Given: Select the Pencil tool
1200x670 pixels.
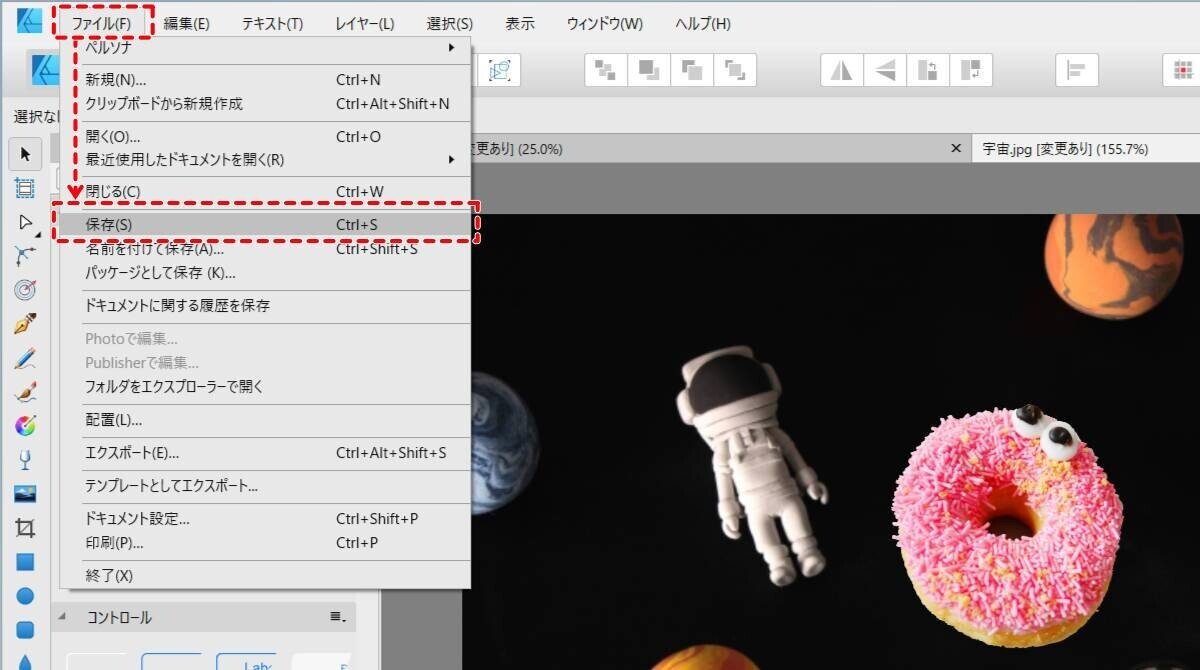Looking at the screenshot, I should tap(25, 358).
